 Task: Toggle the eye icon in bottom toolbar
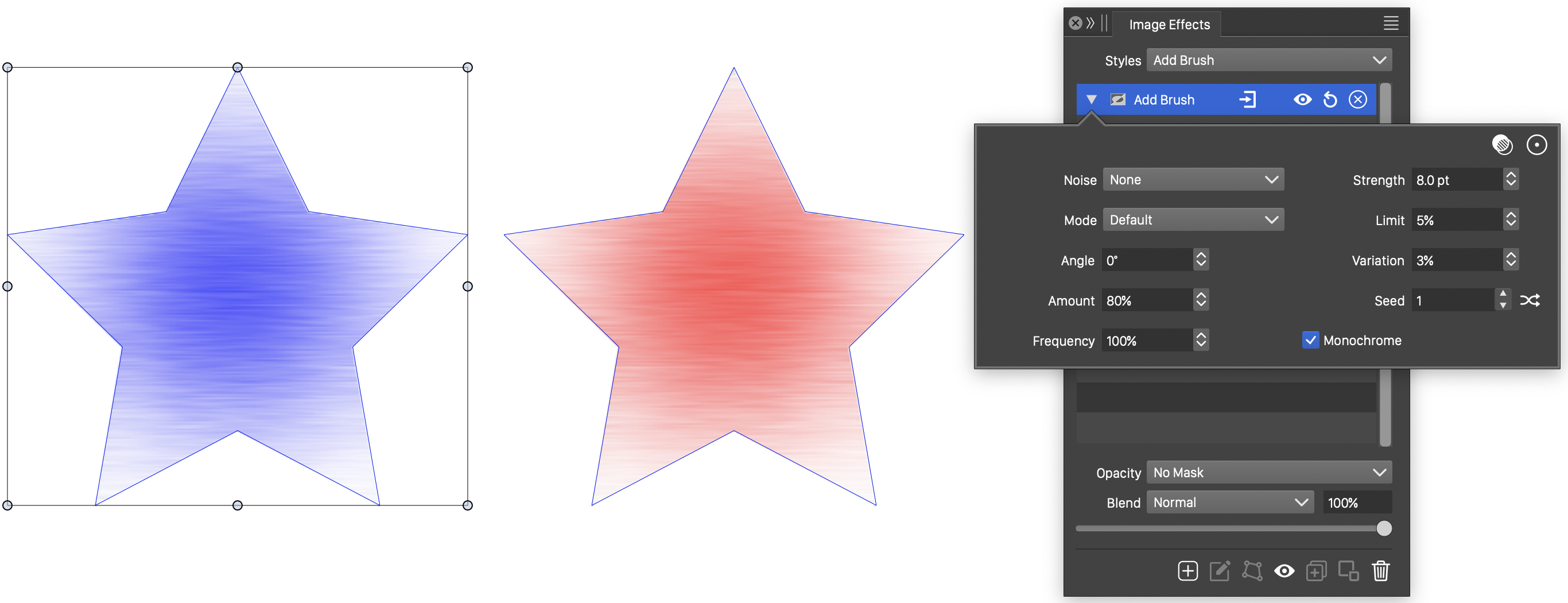(1284, 571)
